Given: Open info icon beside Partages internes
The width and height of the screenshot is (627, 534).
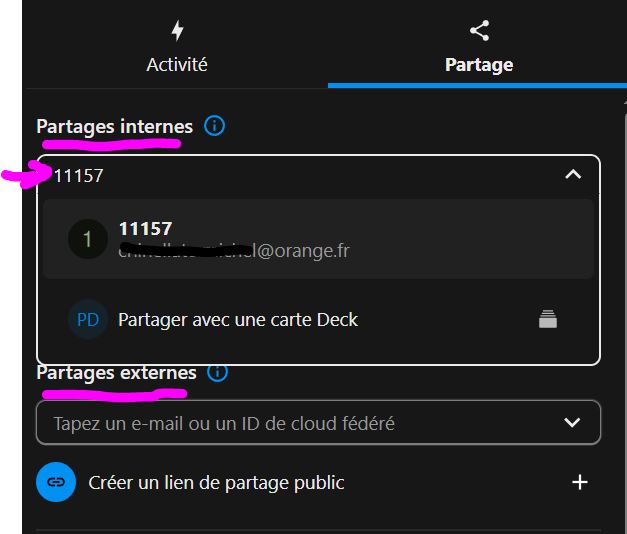Looking at the screenshot, I should pos(214,126).
